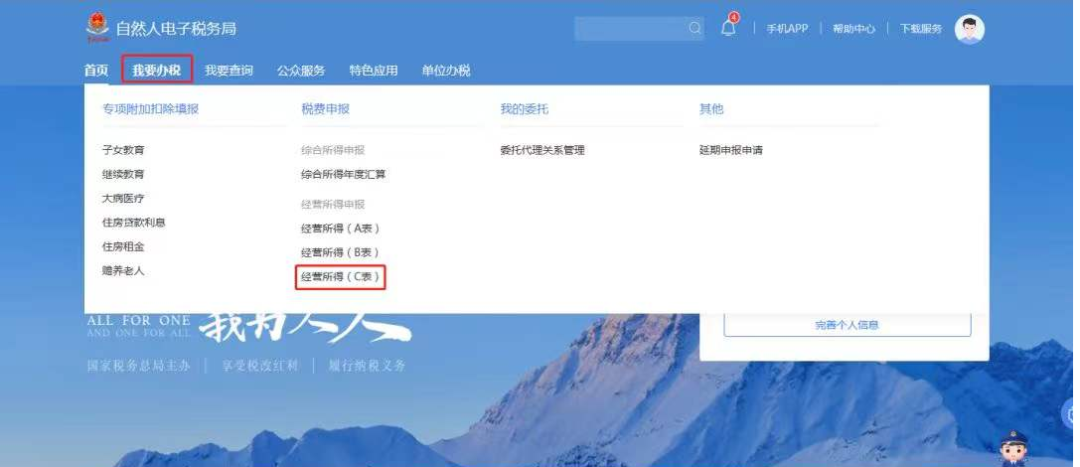Select 经营所得（A表） entry
This screenshot has height=467, width=1080.
click(x=340, y=228)
